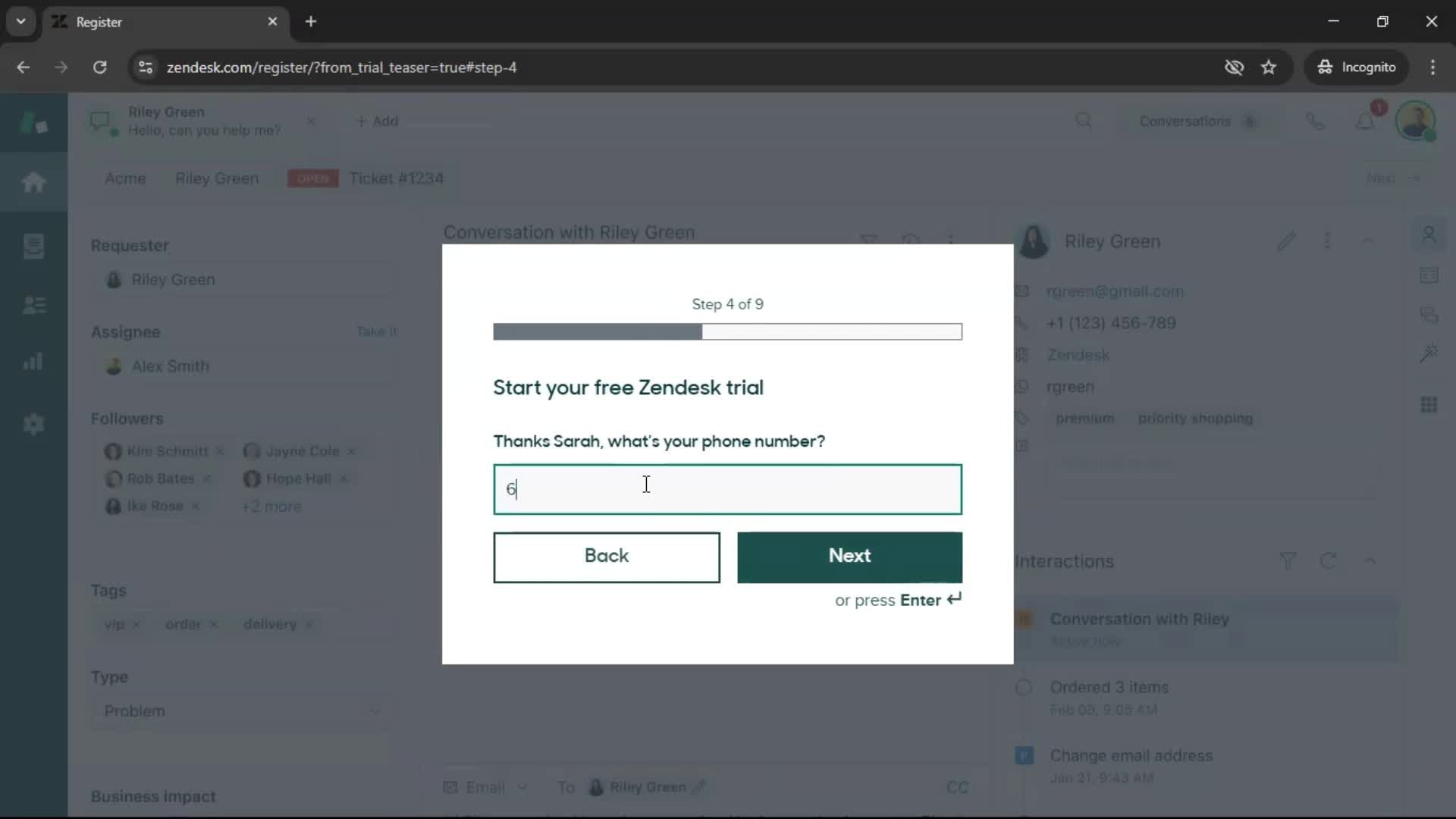Click the knowledge panel icon in right rail
The width and height of the screenshot is (1456, 819).
tap(1429, 275)
